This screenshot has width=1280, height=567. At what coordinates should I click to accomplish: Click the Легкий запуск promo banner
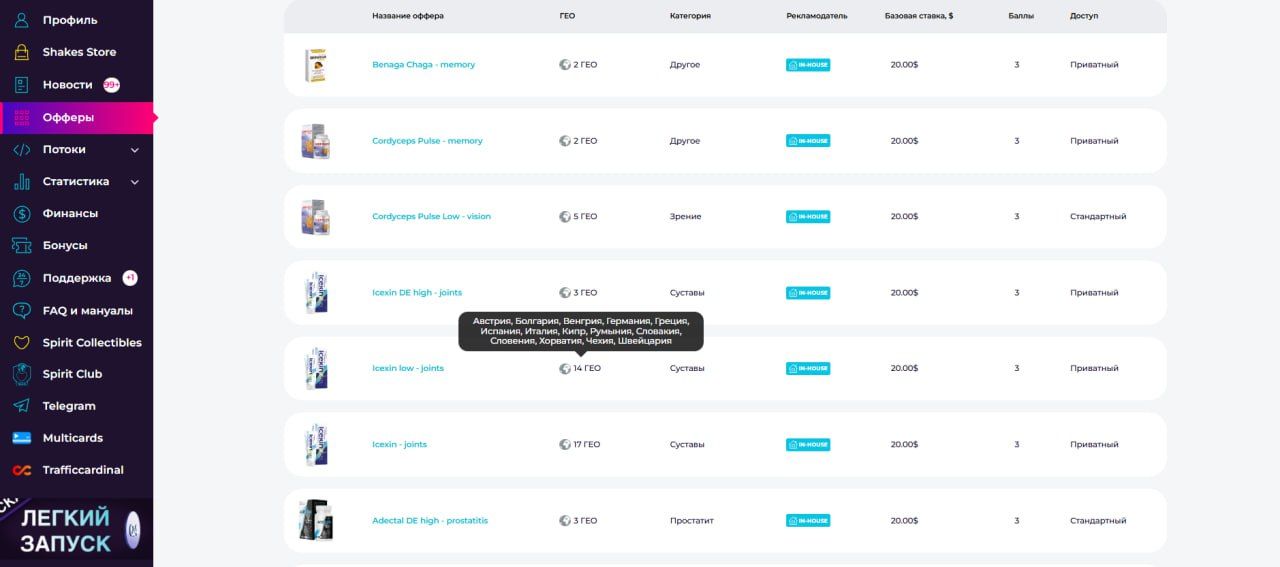(76, 531)
